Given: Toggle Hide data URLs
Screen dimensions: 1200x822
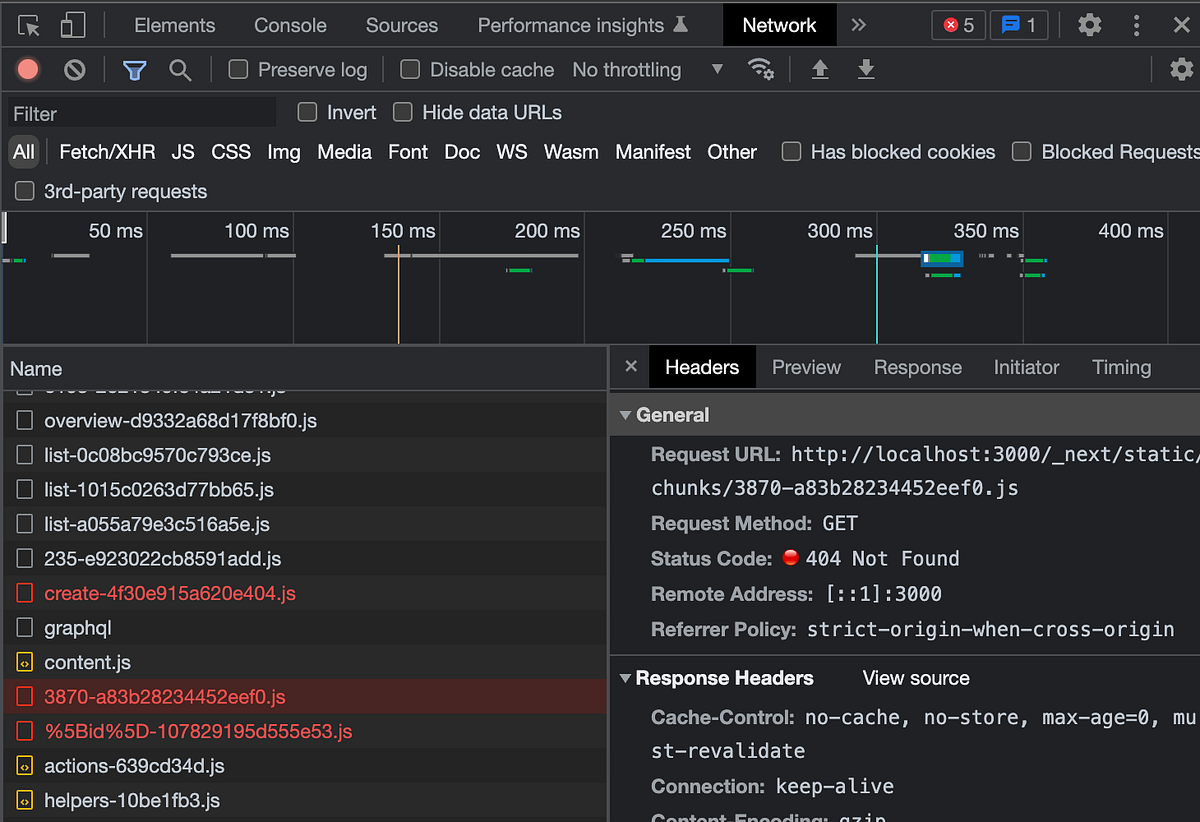Looking at the screenshot, I should click(402, 112).
